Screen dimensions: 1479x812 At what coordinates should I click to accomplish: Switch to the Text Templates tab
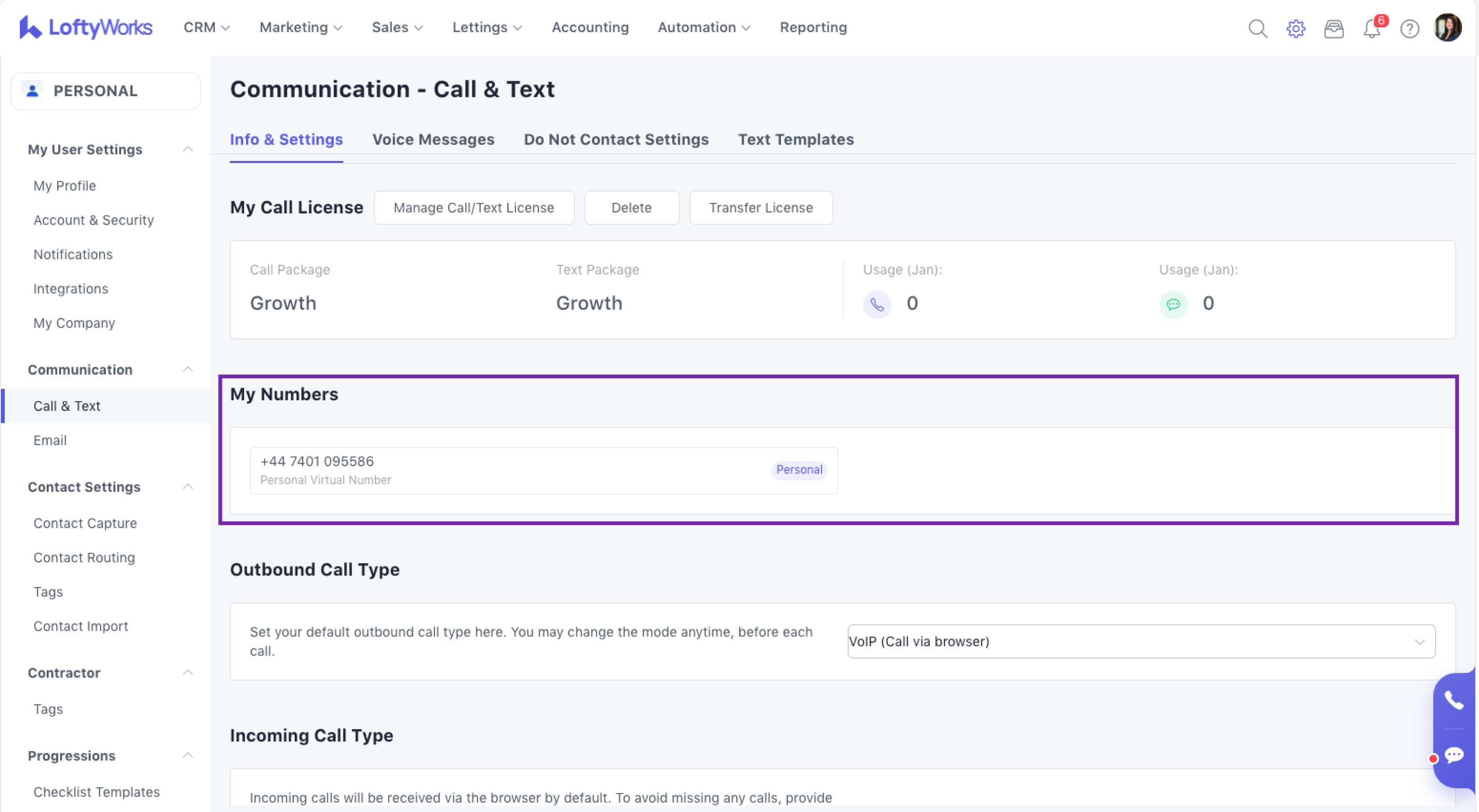(x=795, y=139)
